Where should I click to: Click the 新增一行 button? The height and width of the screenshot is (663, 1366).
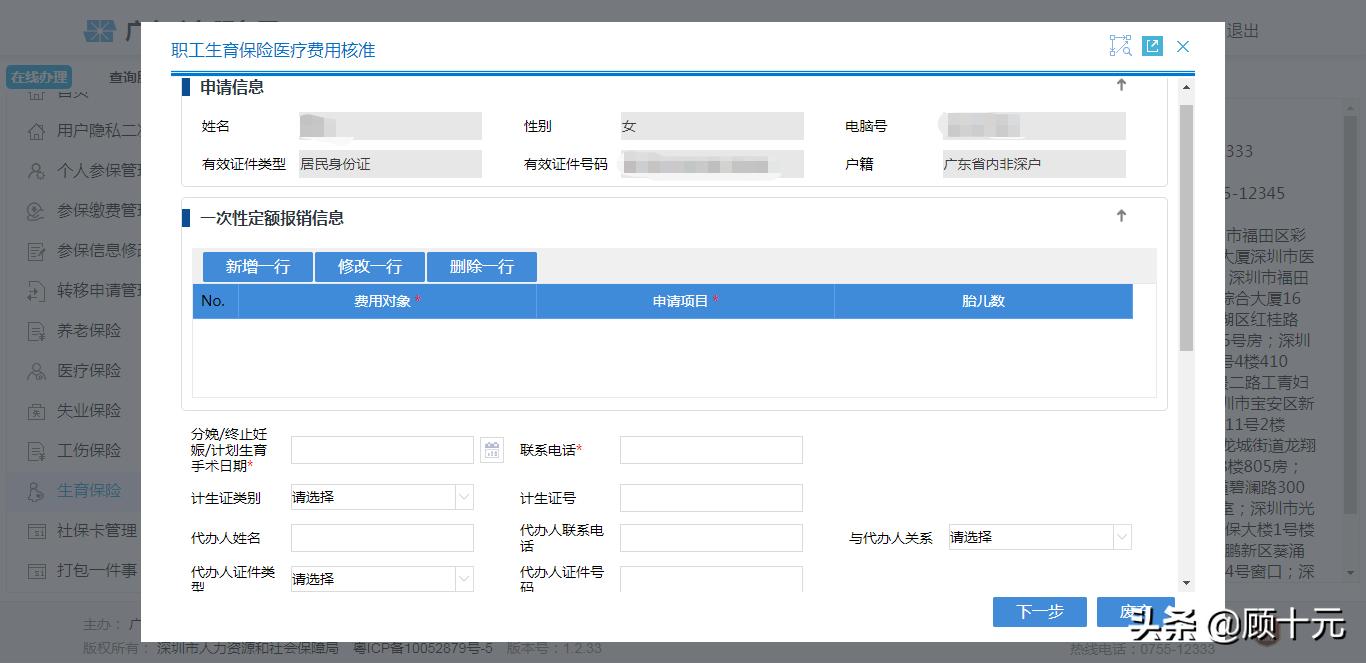[x=256, y=267]
